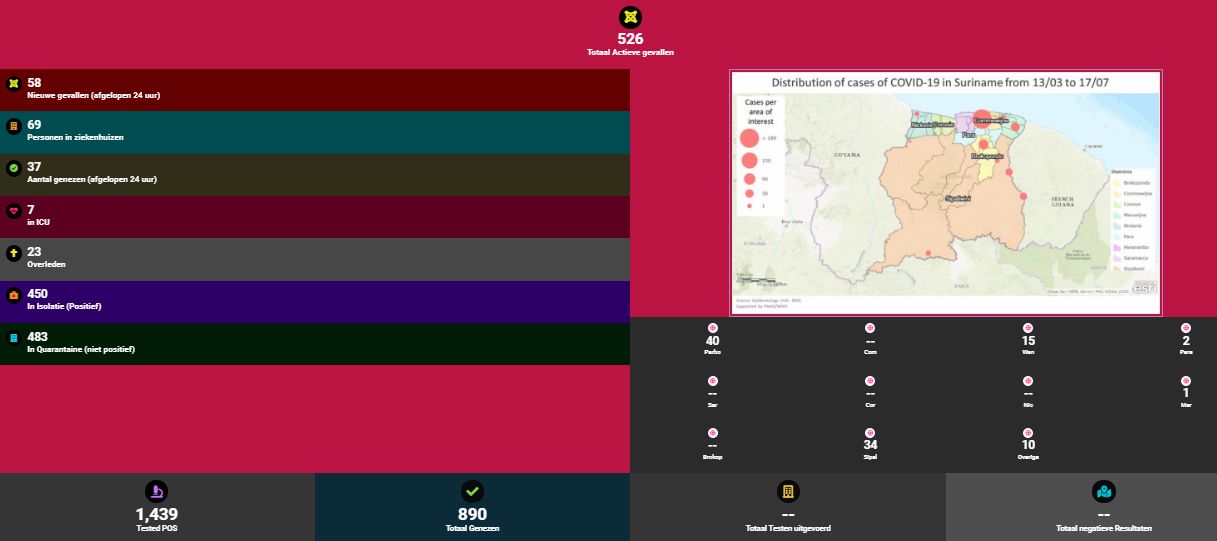
Task: Click the Overleden count of 23
Action: click(x=35, y=252)
